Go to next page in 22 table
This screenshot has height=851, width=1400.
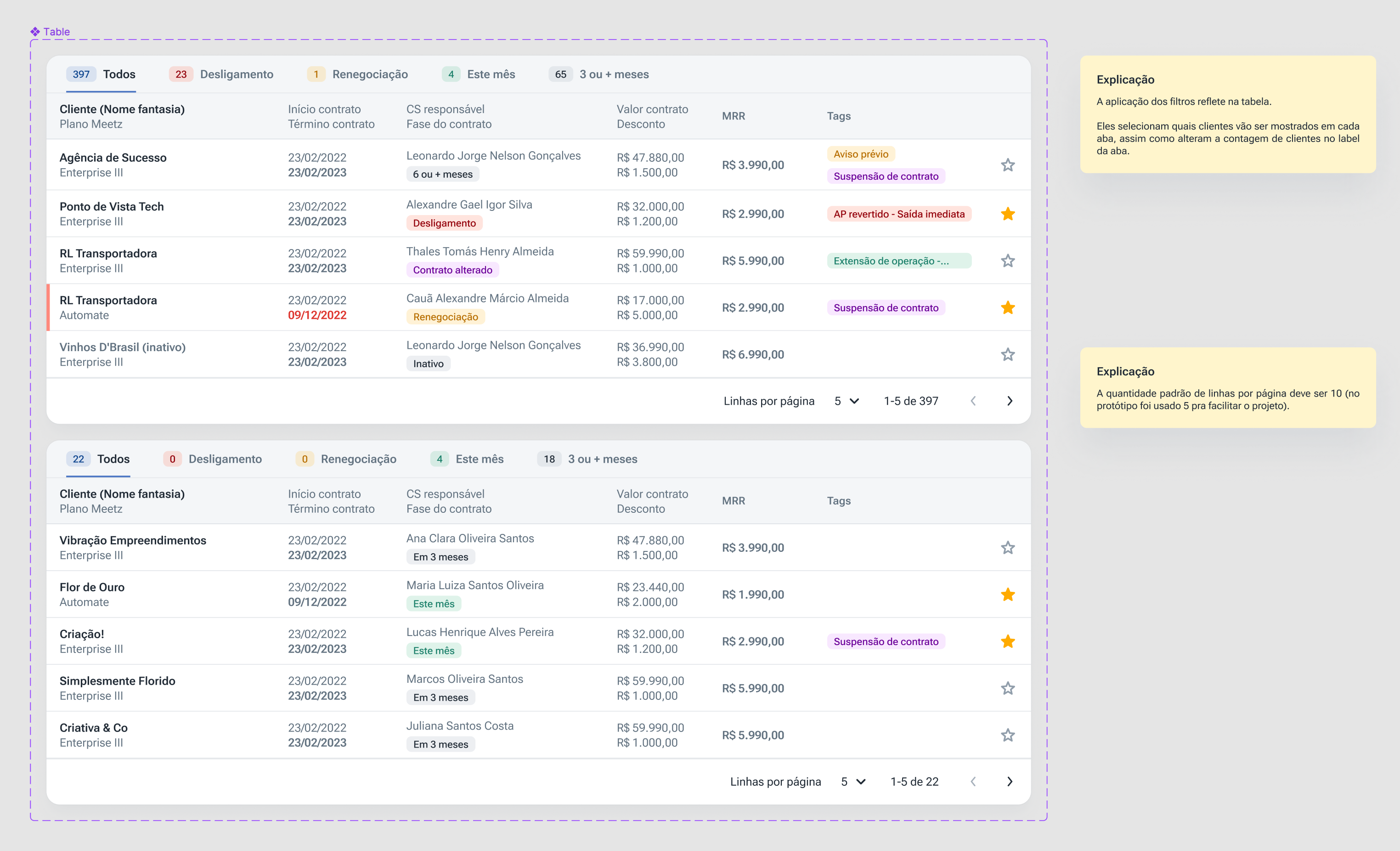[x=1009, y=782]
